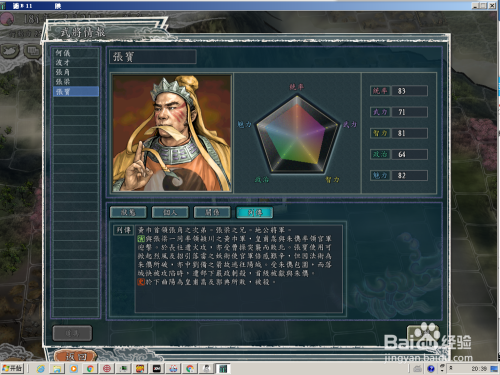
Task: Switch to the 關係 tab
Action: pyautogui.click(x=212, y=212)
